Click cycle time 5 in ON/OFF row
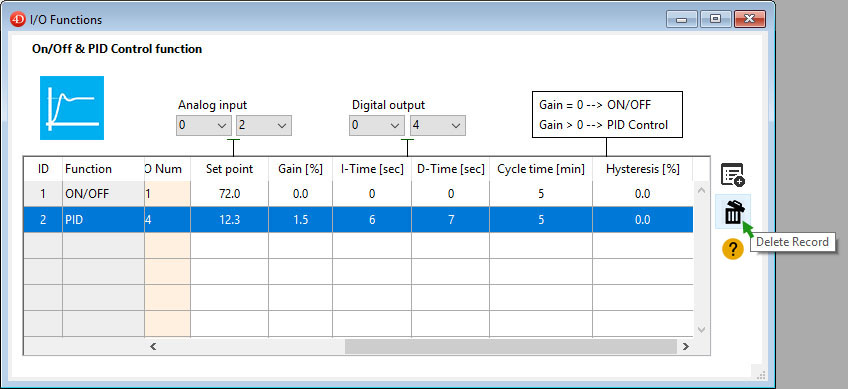 coord(541,194)
